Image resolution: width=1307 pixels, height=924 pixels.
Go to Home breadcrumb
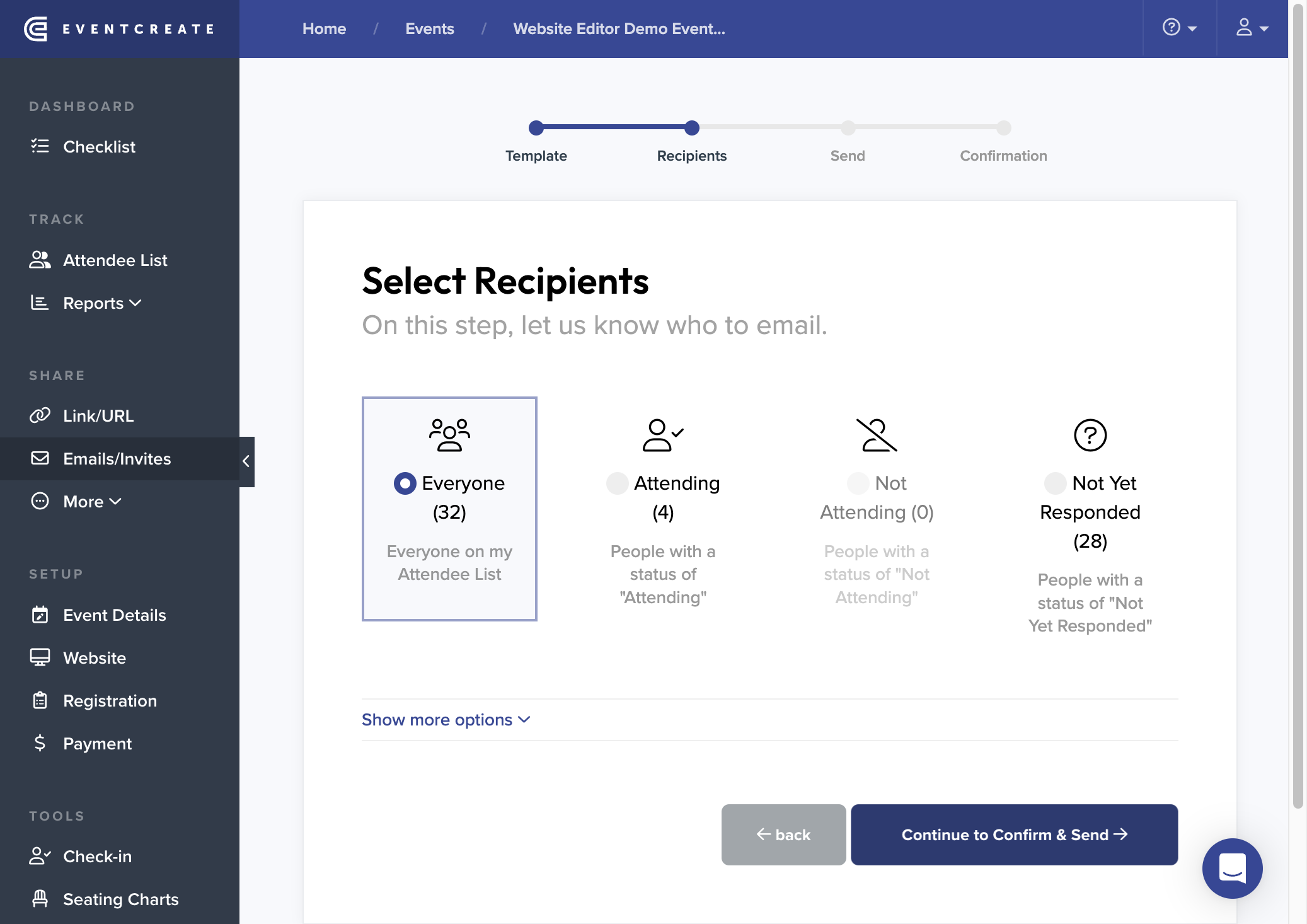[x=324, y=28]
